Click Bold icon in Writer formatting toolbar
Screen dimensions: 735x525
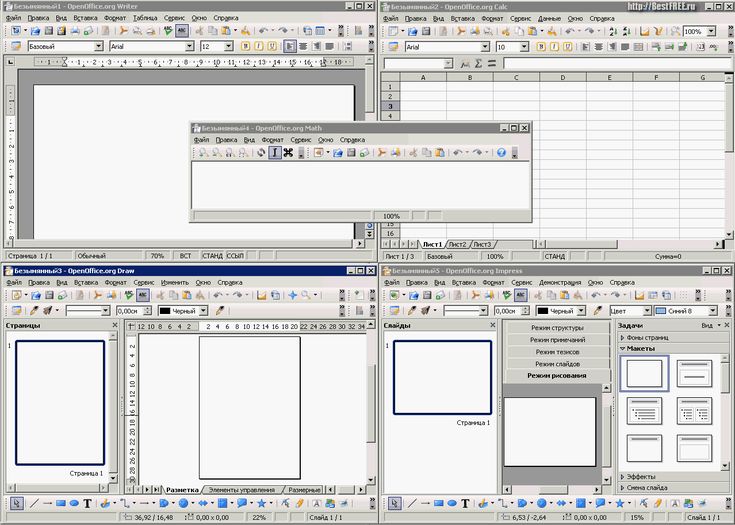coord(245,46)
